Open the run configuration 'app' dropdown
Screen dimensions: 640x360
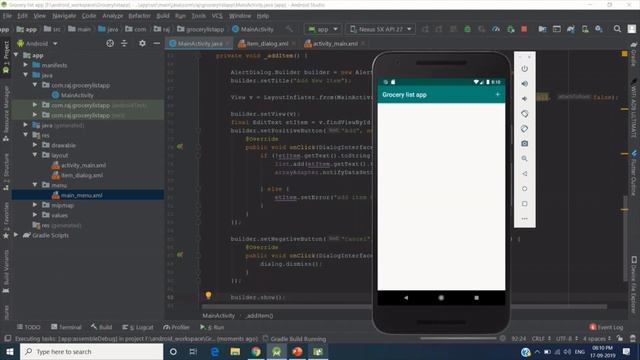(x=323, y=29)
